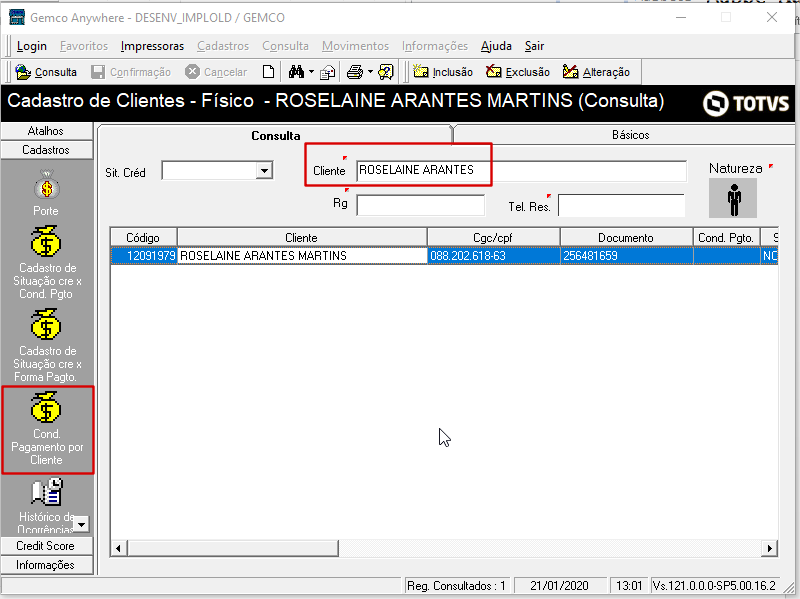The image size is (800, 599).
Task: Open the binoculars dropdown arrow
Action: (311, 72)
